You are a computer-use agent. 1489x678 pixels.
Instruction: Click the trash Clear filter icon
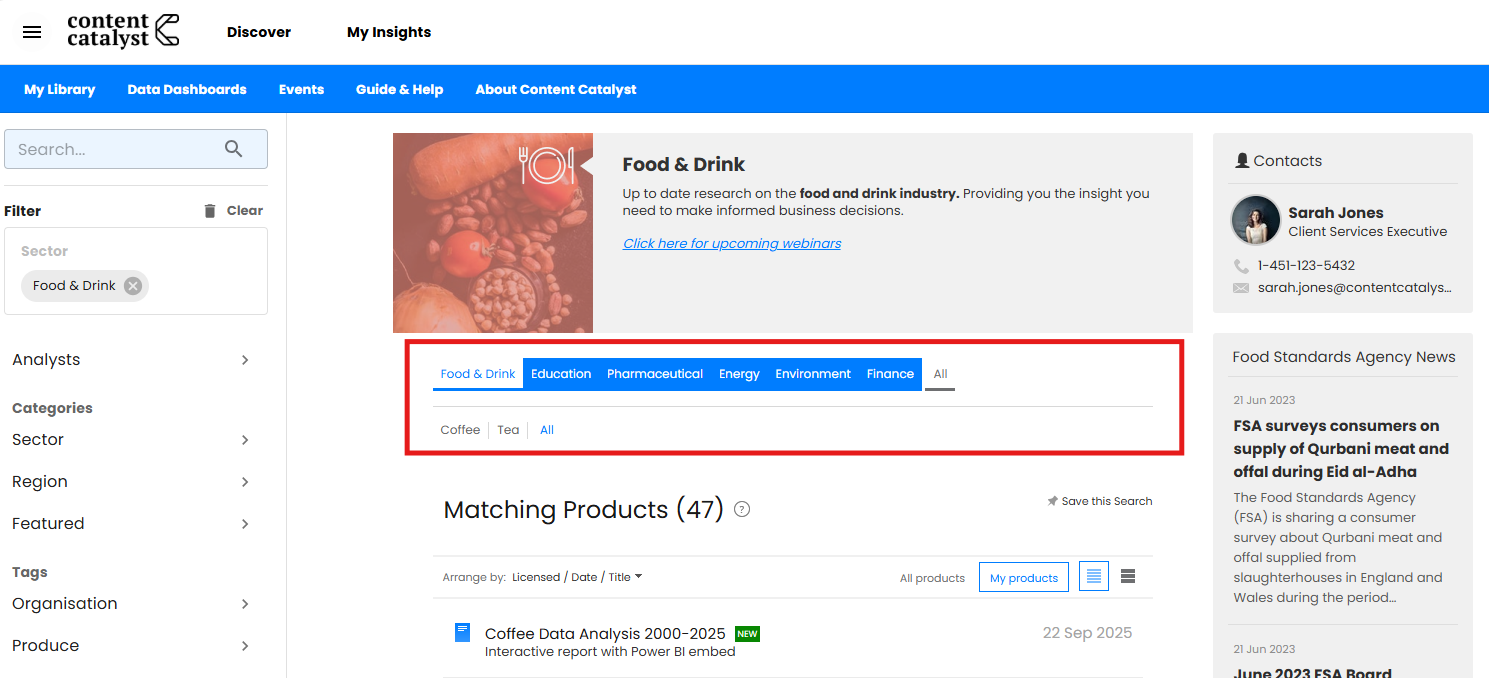[x=210, y=211]
